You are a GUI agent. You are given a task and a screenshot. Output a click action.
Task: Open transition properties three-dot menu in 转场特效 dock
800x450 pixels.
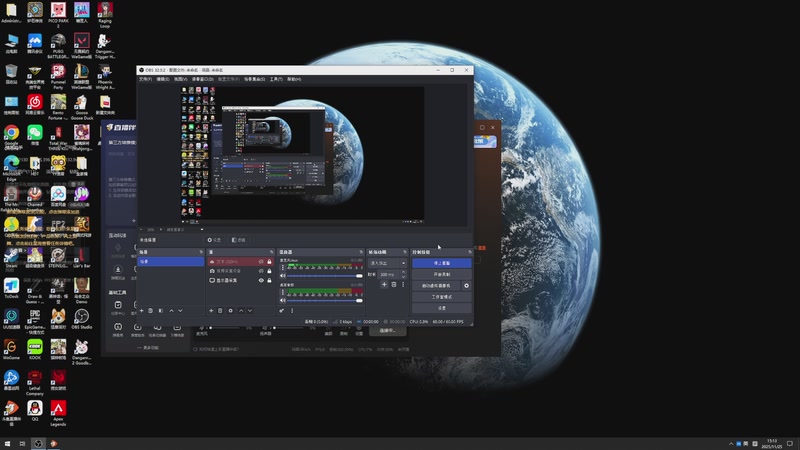coord(403,285)
